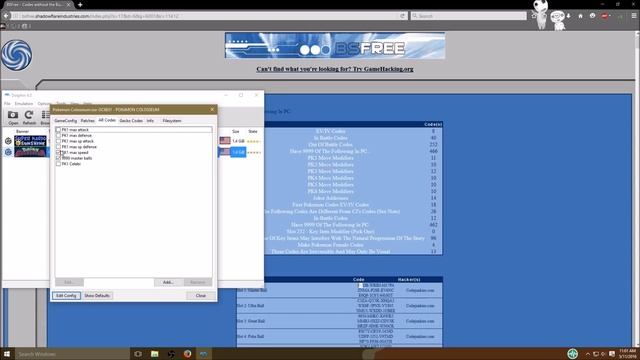The image size is (640, 360).
Task: Enable the PK1 max sp defense code
Action: pyautogui.click(x=58, y=147)
